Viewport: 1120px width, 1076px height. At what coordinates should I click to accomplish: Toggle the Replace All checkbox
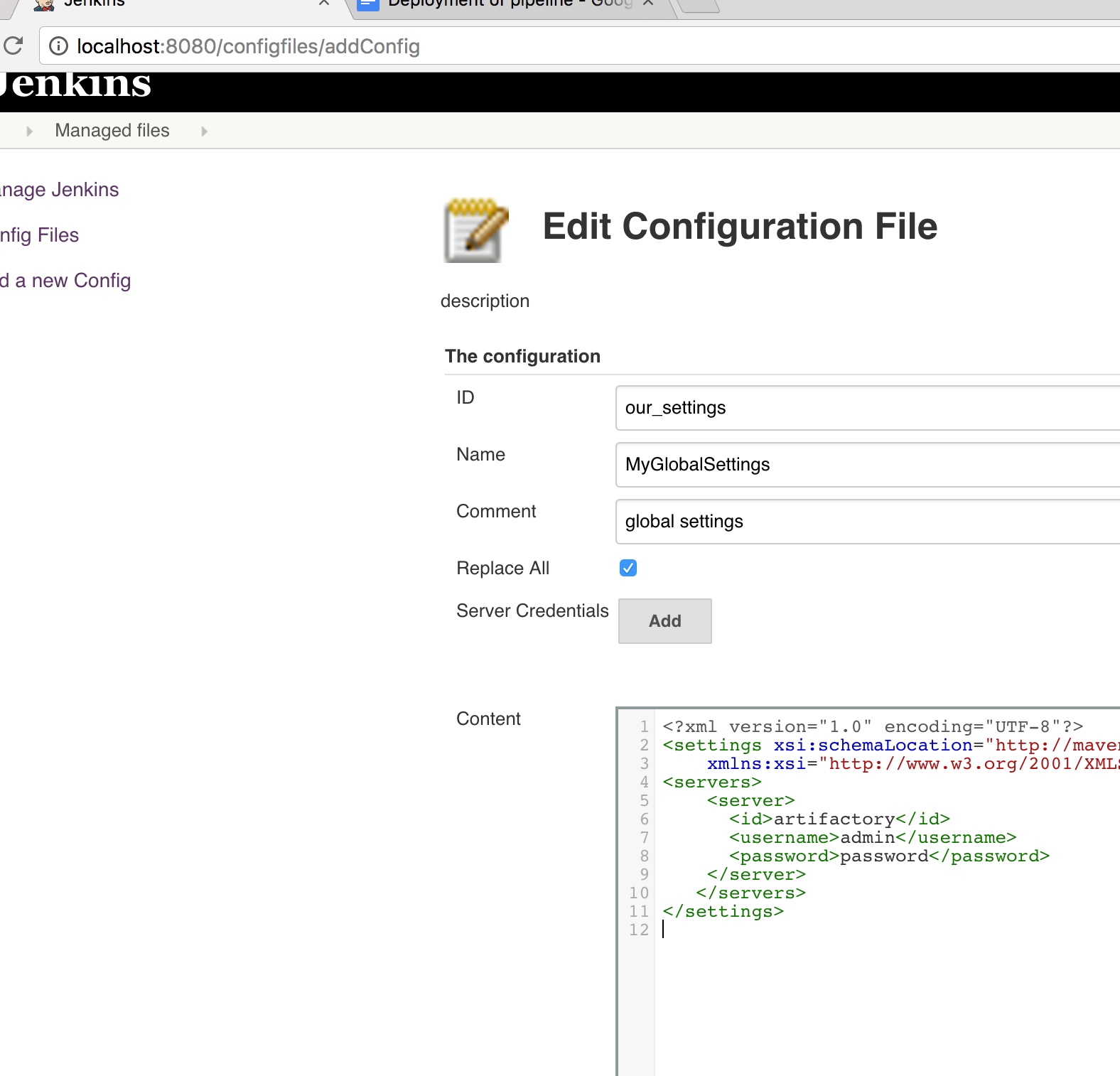coord(628,568)
